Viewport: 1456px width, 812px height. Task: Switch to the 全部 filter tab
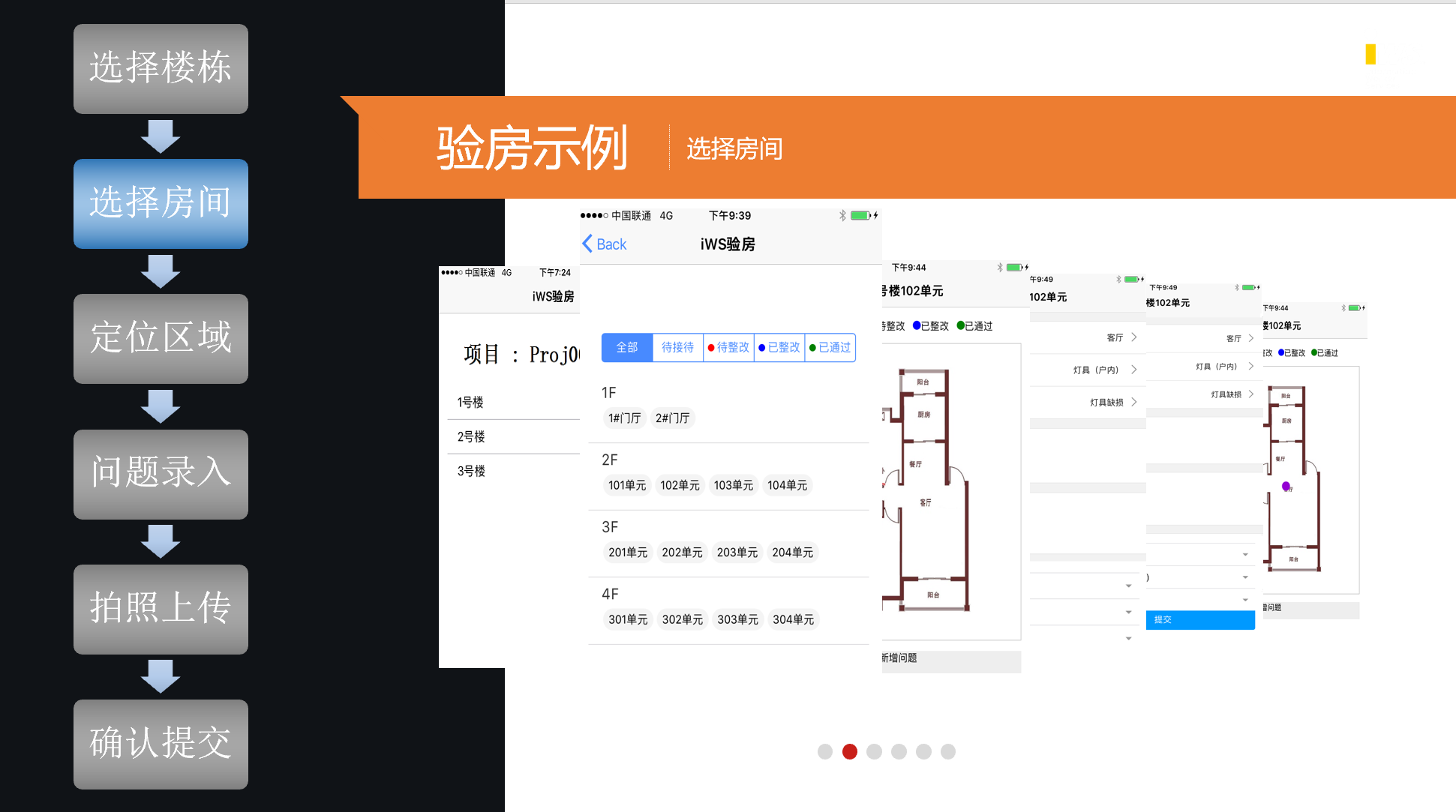[627, 347]
